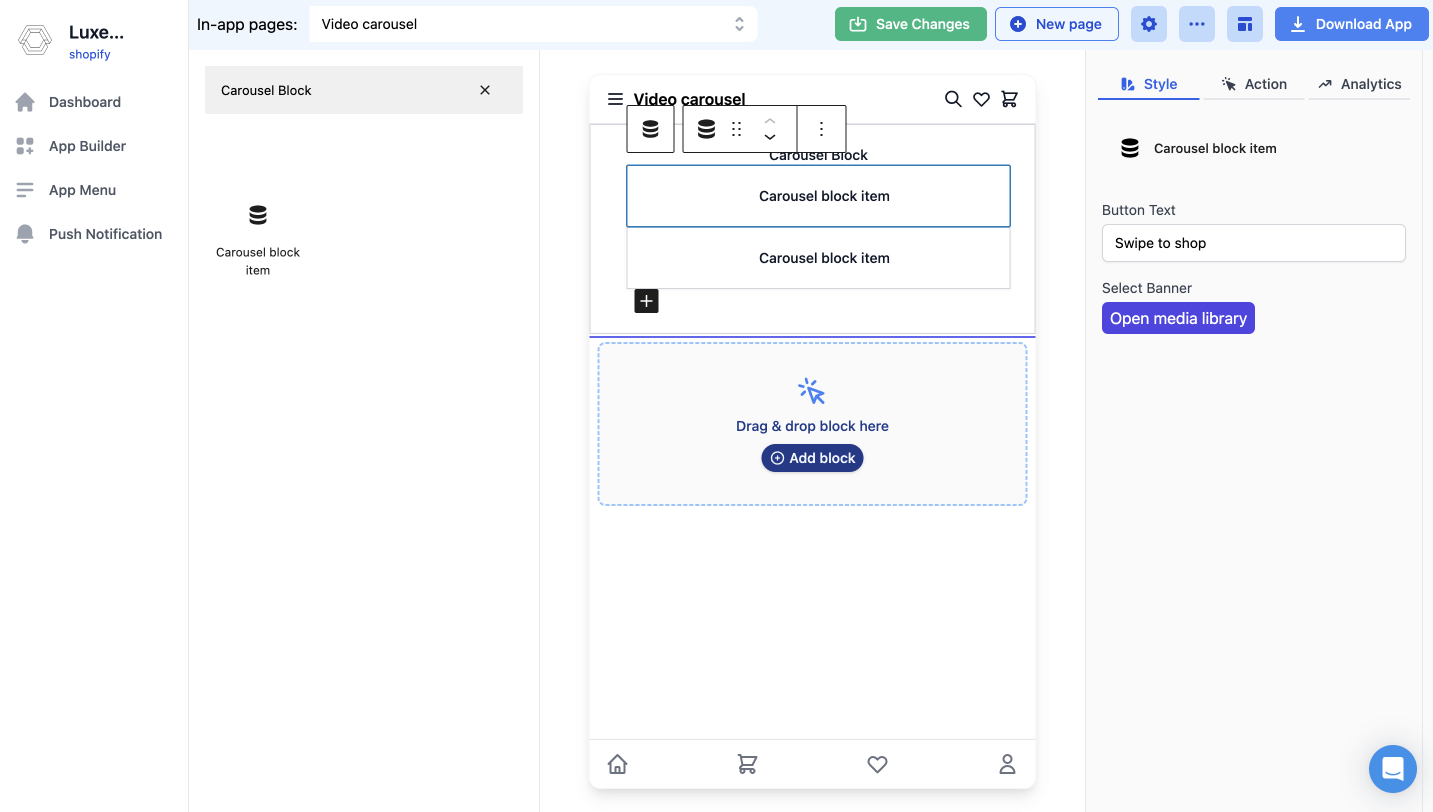The width and height of the screenshot is (1433, 812).
Task: Click Open media library button
Action: (x=1177, y=318)
